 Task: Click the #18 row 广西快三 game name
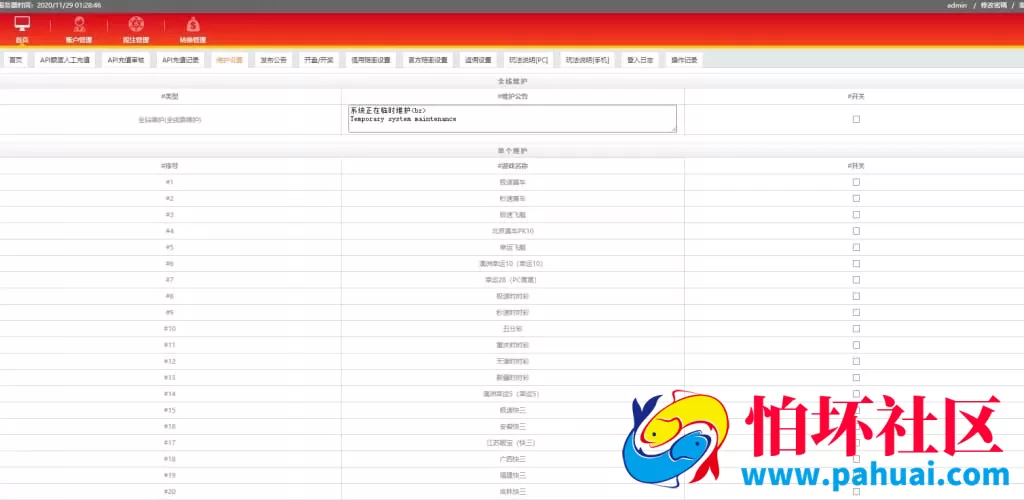click(x=513, y=459)
